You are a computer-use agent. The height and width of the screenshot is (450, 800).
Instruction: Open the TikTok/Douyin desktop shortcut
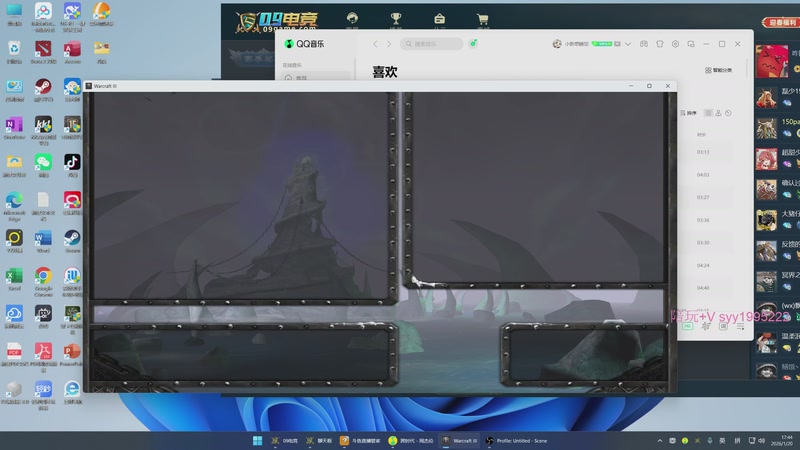(72, 165)
